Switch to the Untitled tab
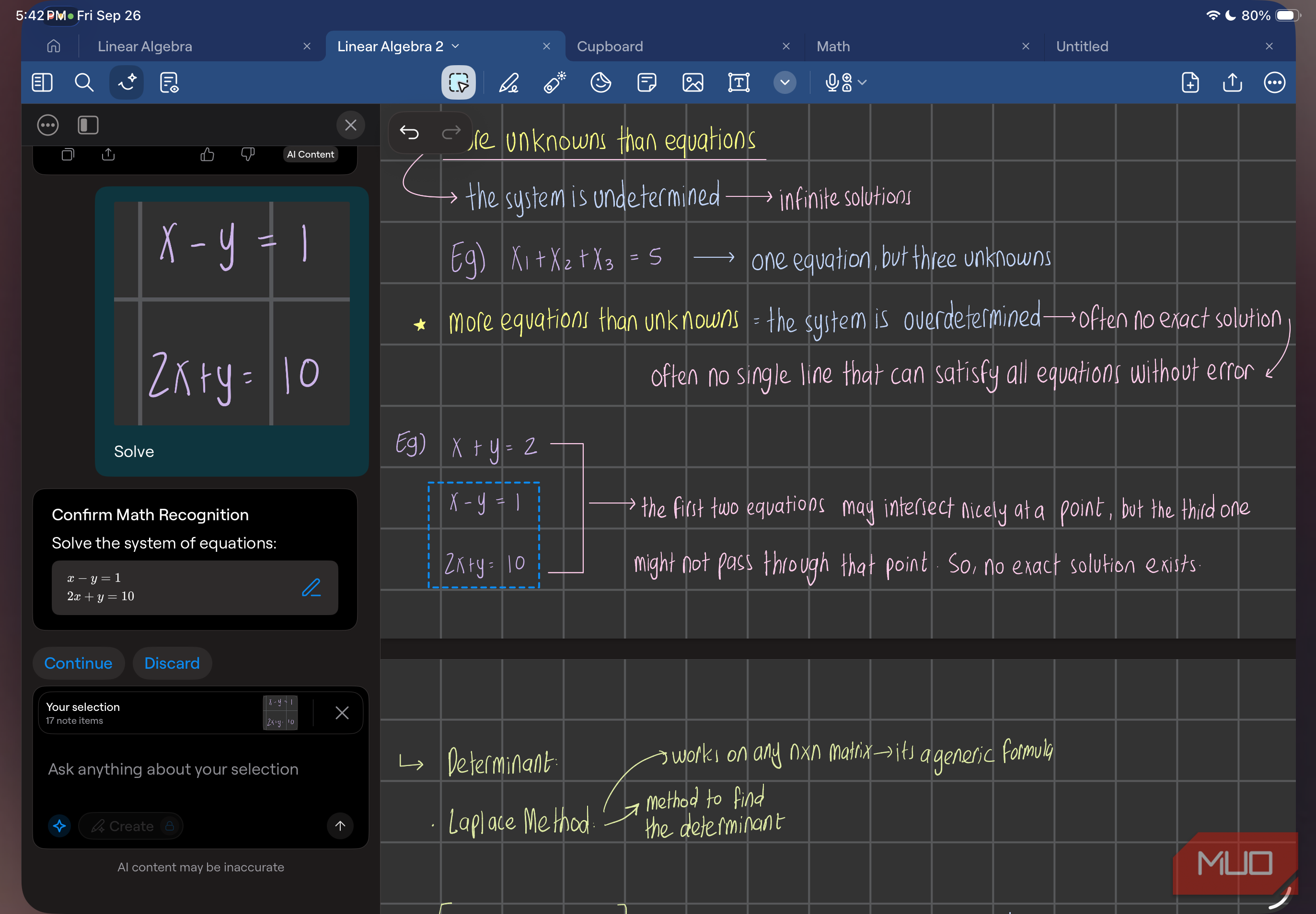Image resolution: width=1316 pixels, height=914 pixels. [x=1082, y=46]
